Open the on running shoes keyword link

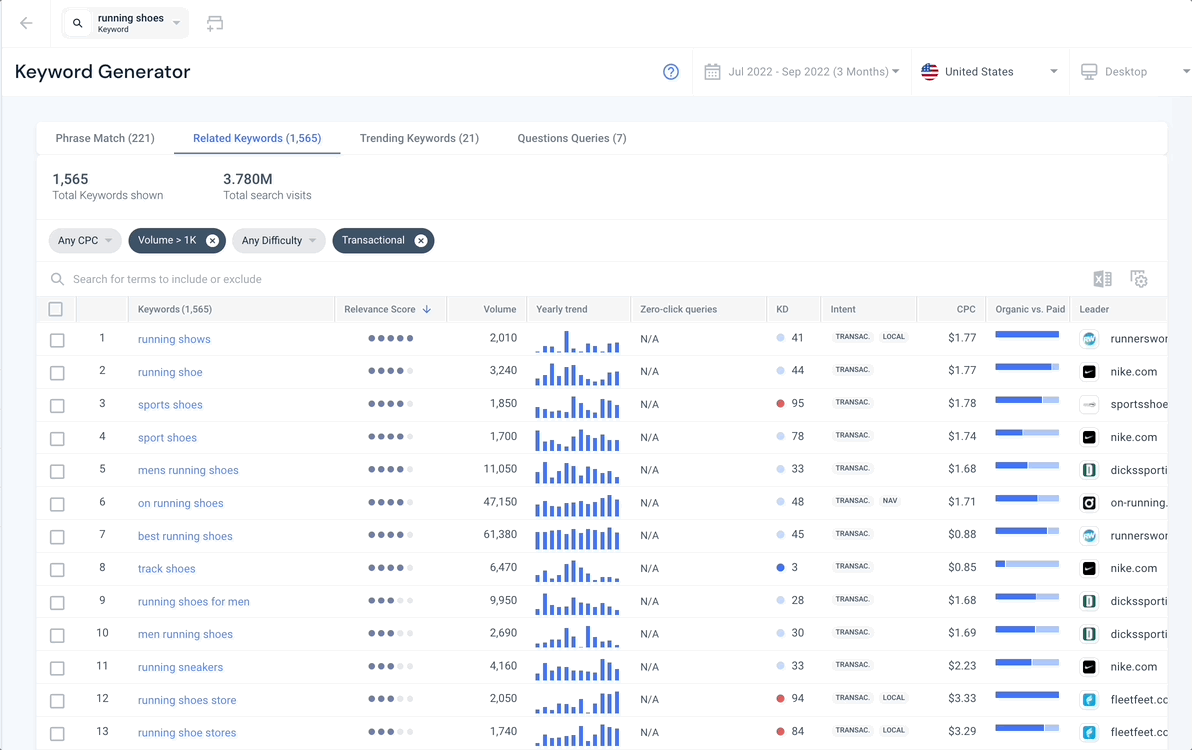pyautogui.click(x=181, y=504)
